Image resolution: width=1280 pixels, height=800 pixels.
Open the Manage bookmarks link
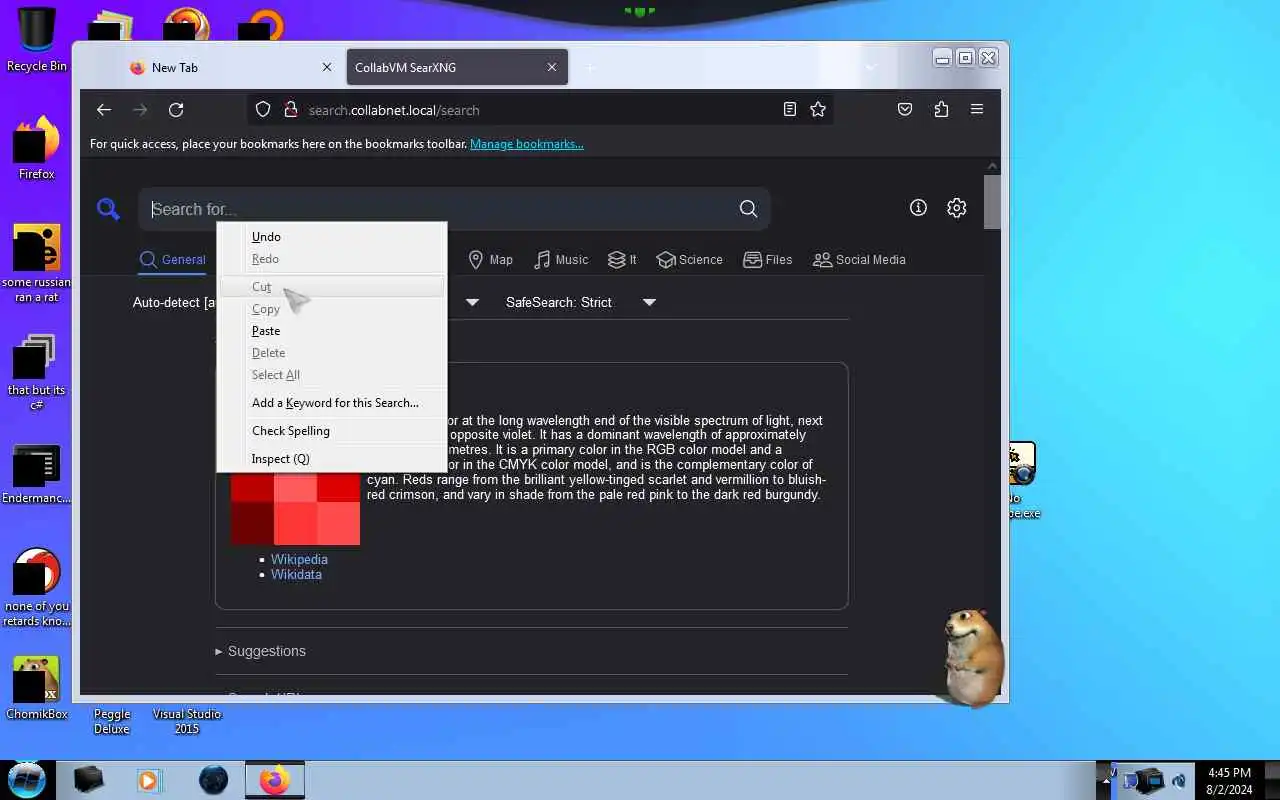click(x=527, y=144)
